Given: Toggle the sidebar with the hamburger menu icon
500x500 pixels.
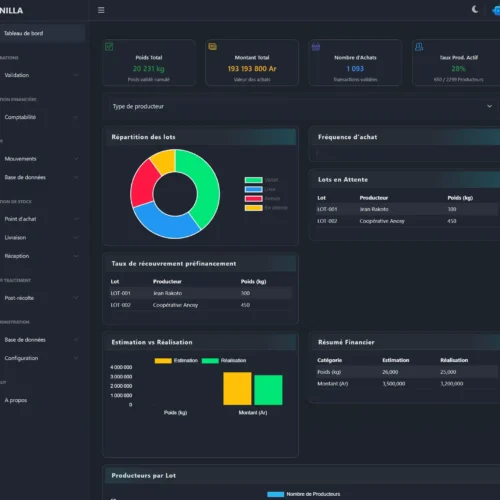Looking at the screenshot, I should [x=101, y=10].
